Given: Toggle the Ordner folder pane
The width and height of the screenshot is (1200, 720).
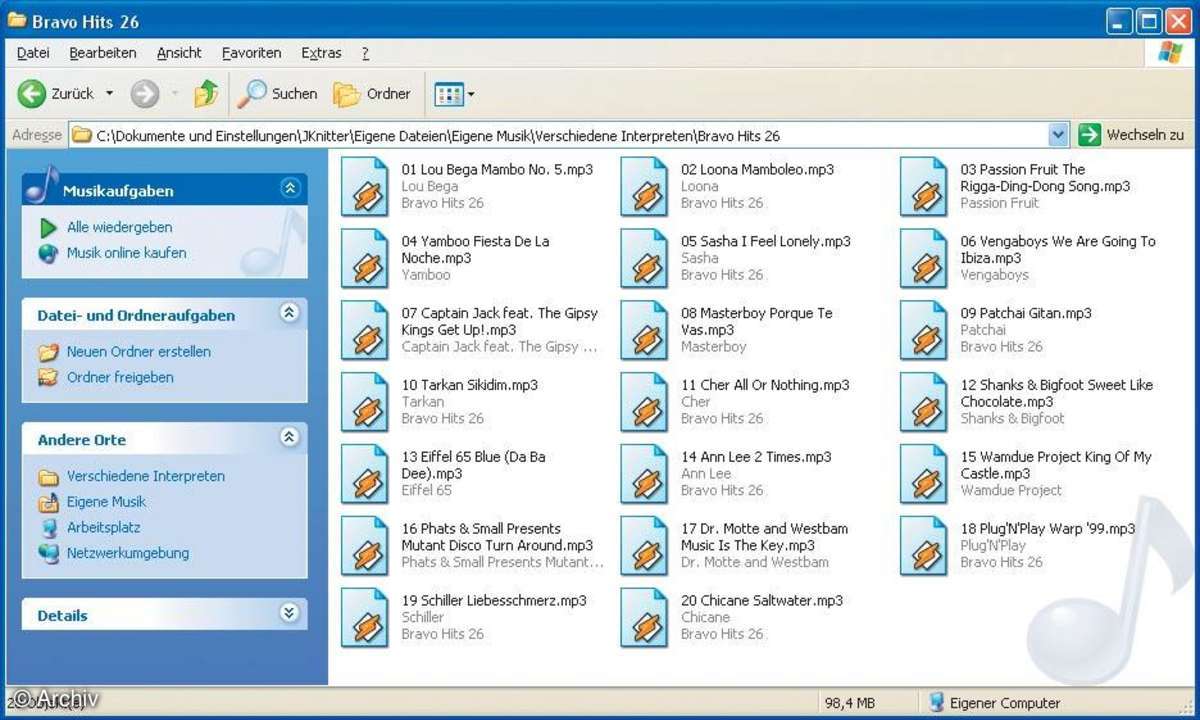Looking at the screenshot, I should pyautogui.click(x=372, y=94).
